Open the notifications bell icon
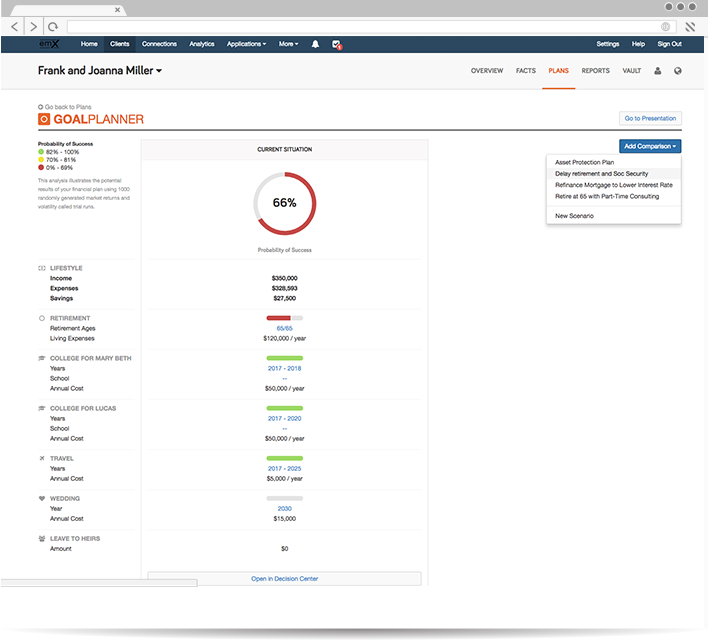 (315, 44)
